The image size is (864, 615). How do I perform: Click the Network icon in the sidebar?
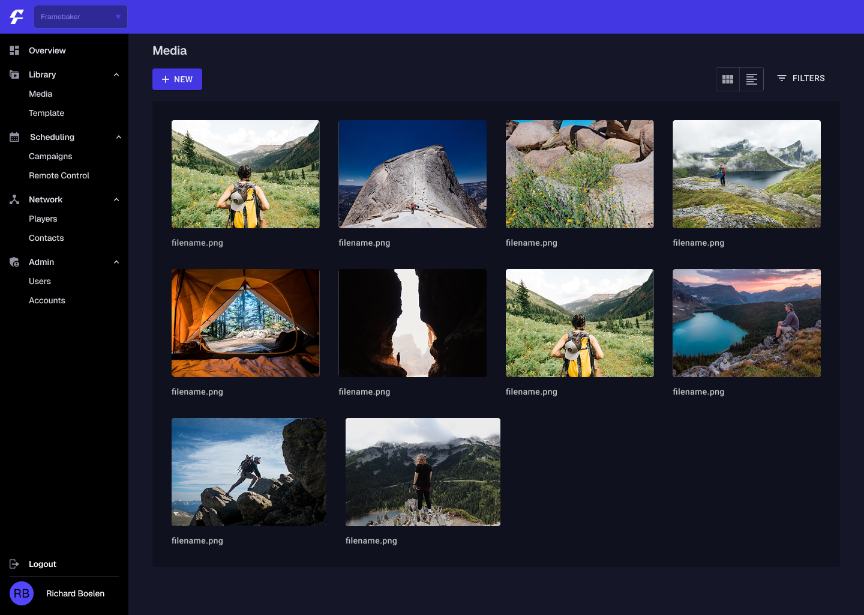pyautogui.click(x=13, y=199)
